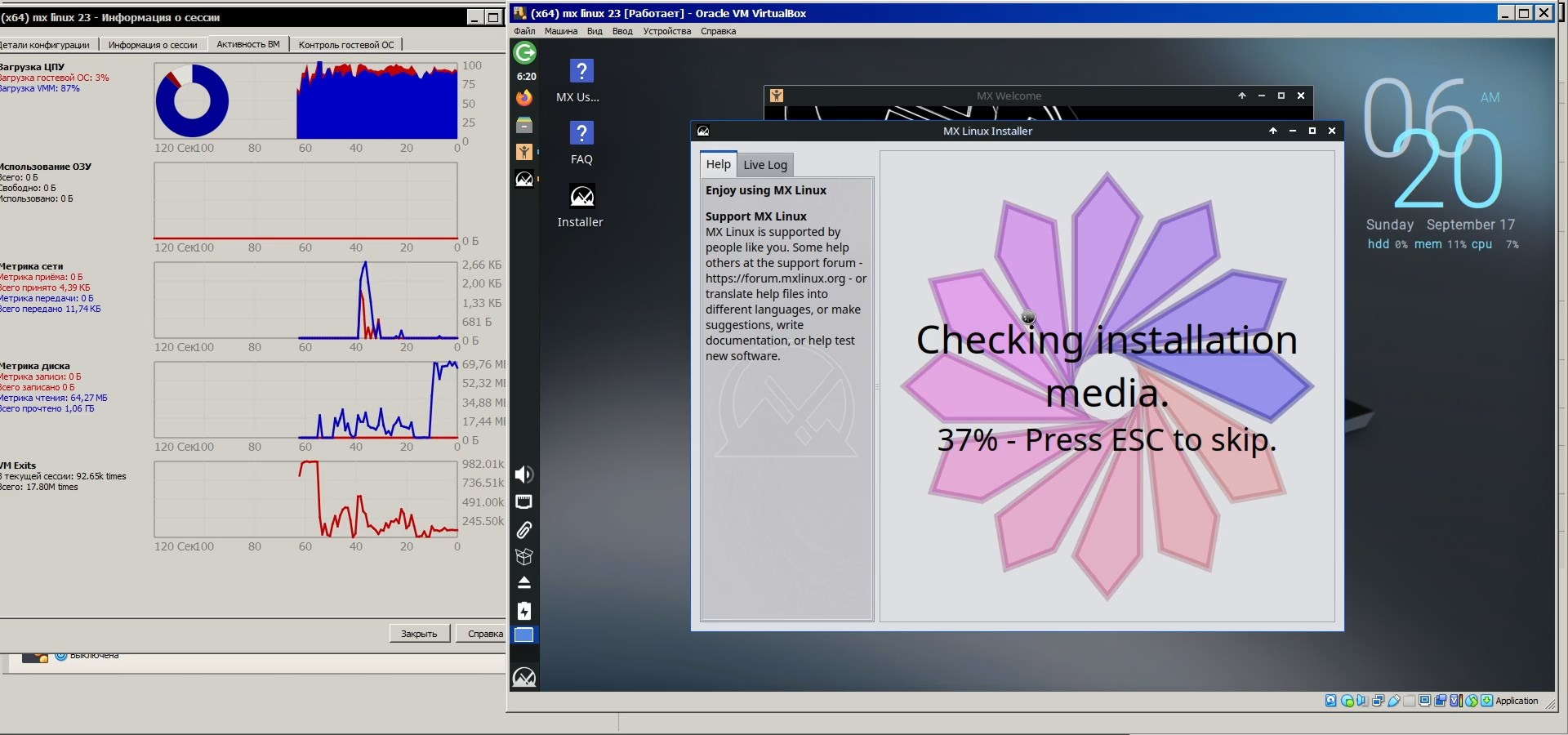Select MX Installer task button in the panel

[x=524, y=179]
